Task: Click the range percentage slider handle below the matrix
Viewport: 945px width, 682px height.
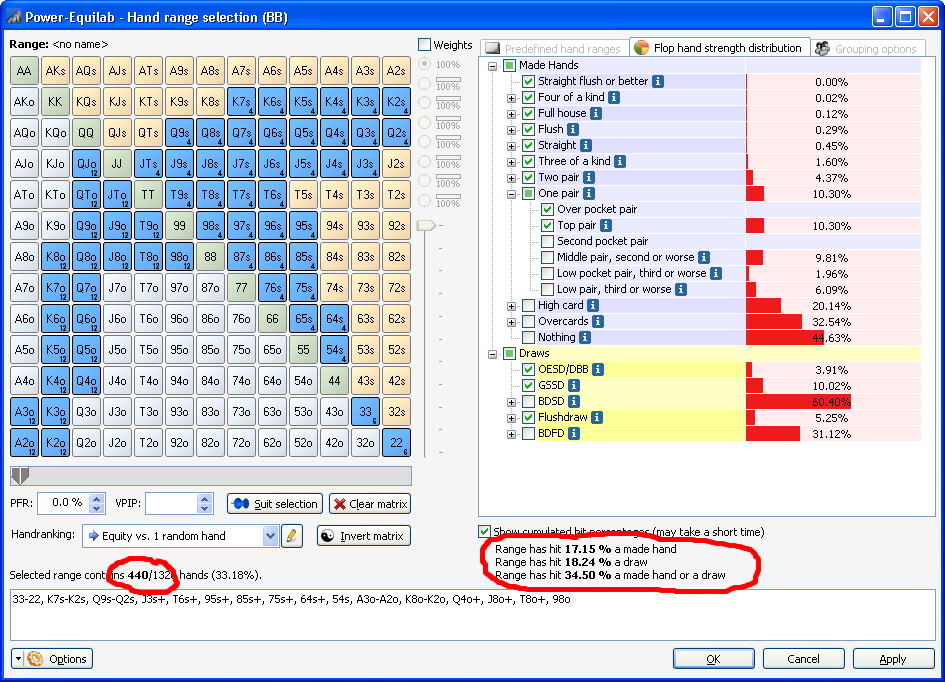Action: (x=20, y=476)
